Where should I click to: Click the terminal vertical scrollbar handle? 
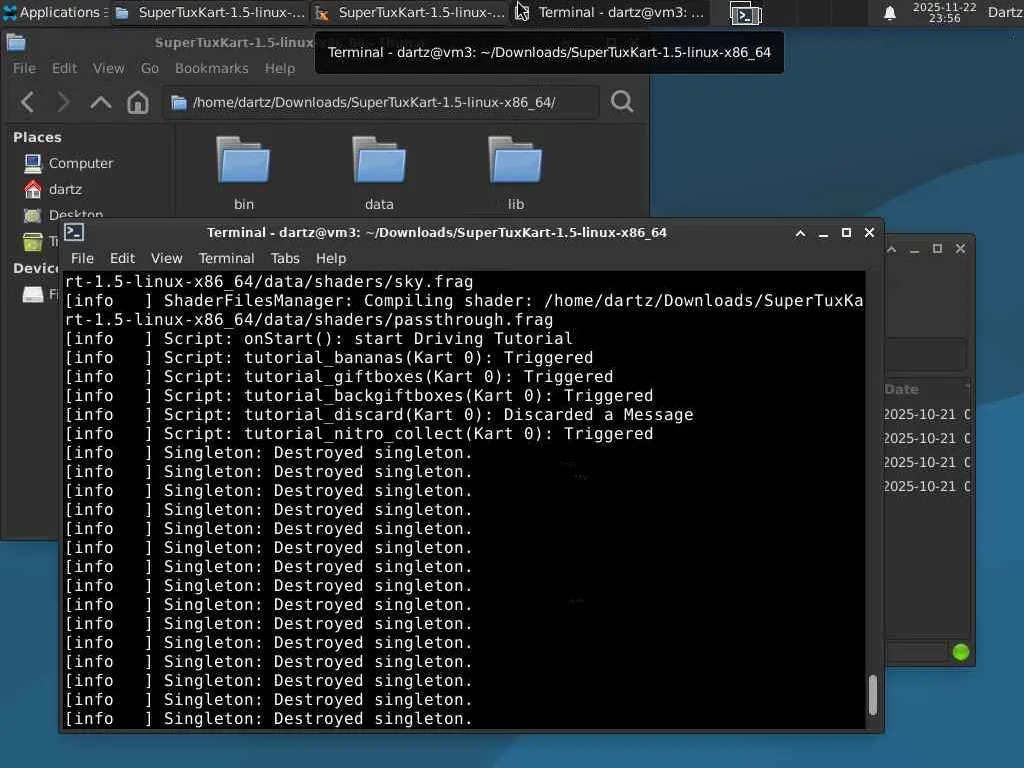click(x=873, y=695)
